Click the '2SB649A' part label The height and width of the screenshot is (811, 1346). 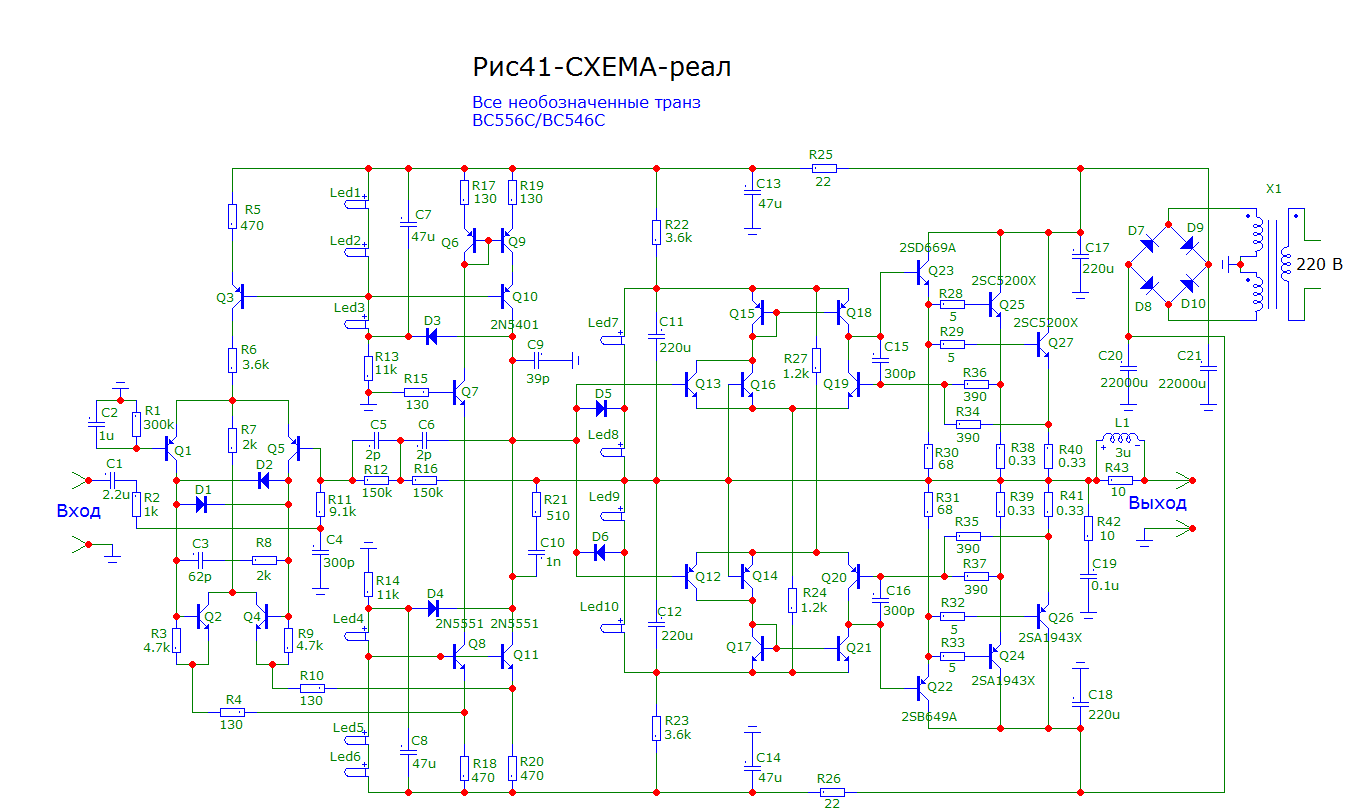[x=928, y=716]
